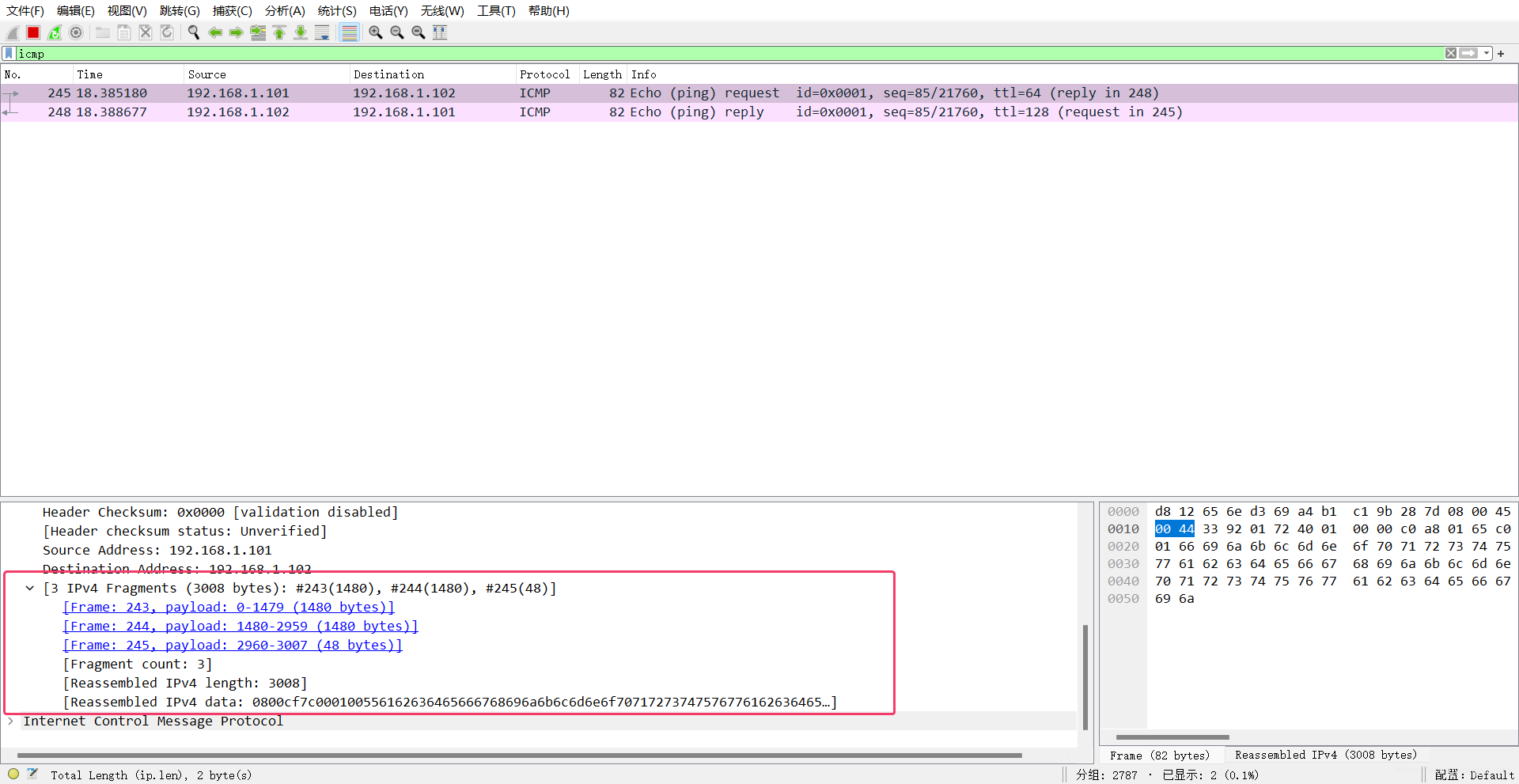Image resolution: width=1519 pixels, height=784 pixels.
Task: Open recent display filter dropdown
Action: 1487,53
